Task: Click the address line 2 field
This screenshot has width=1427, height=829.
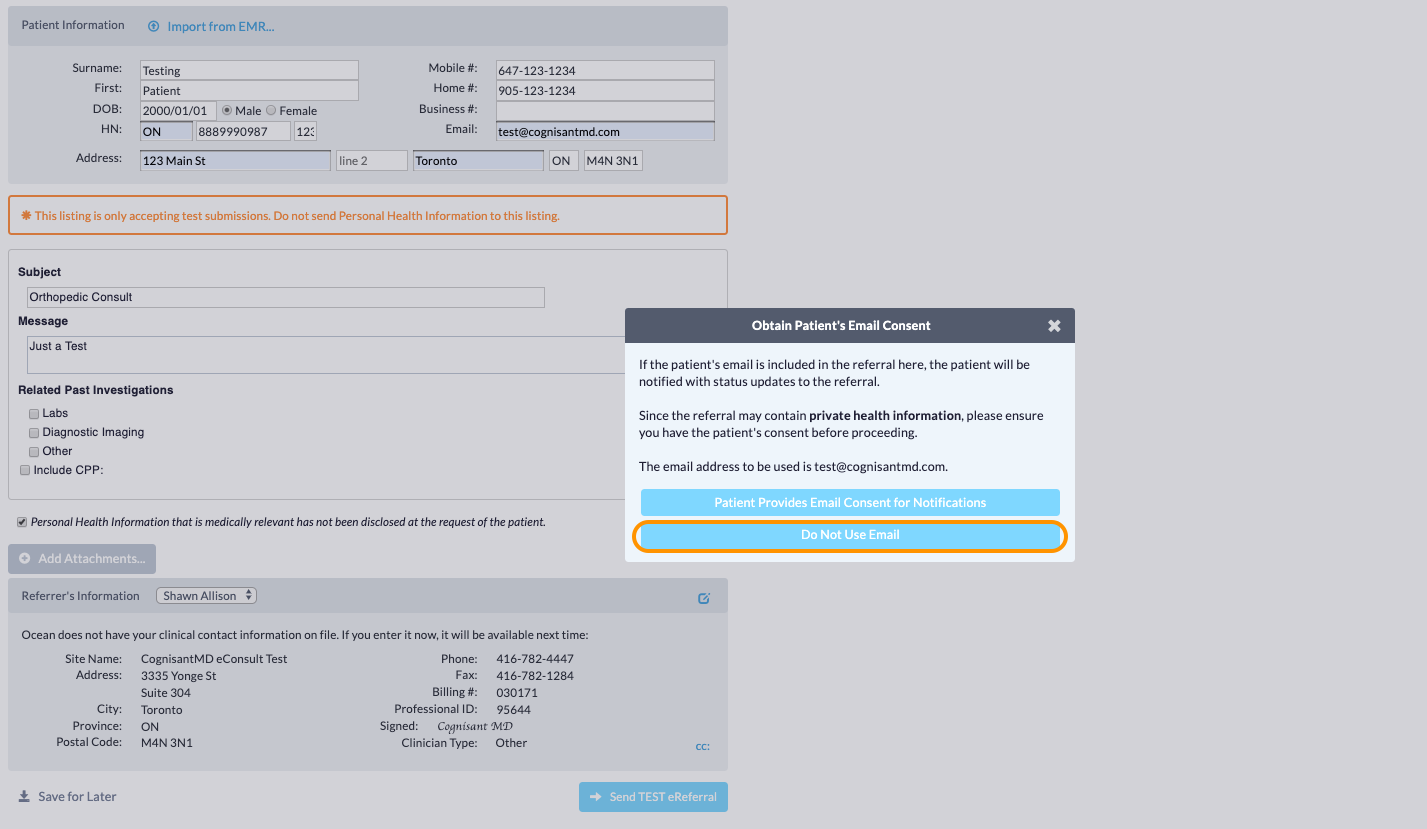Action: click(372, 160)
